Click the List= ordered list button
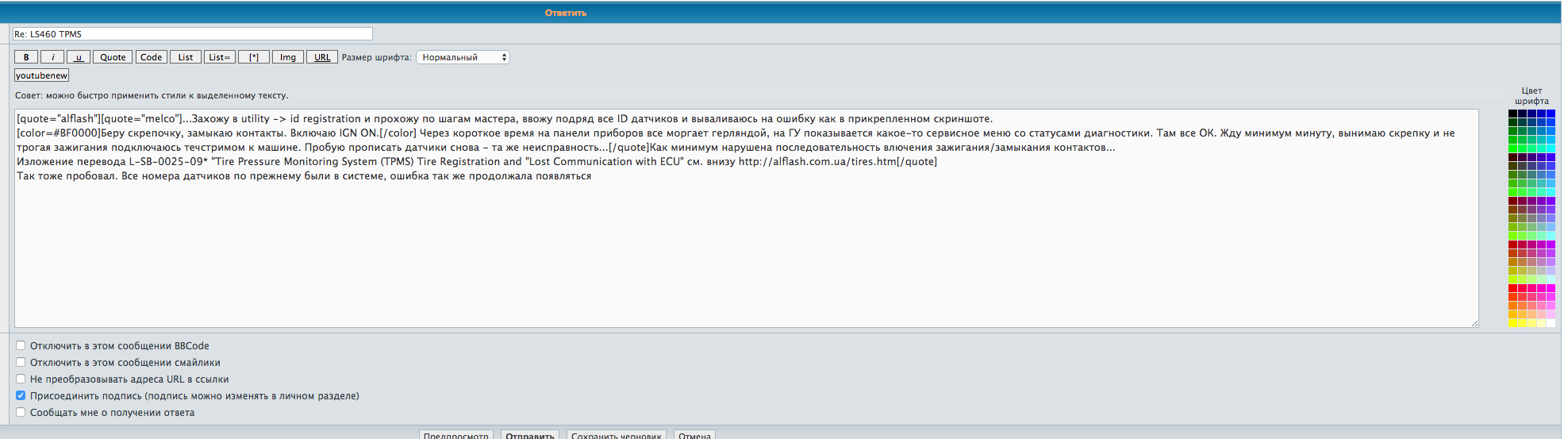This screenshot has height=439, width=1568. click(x=220, y=57)
